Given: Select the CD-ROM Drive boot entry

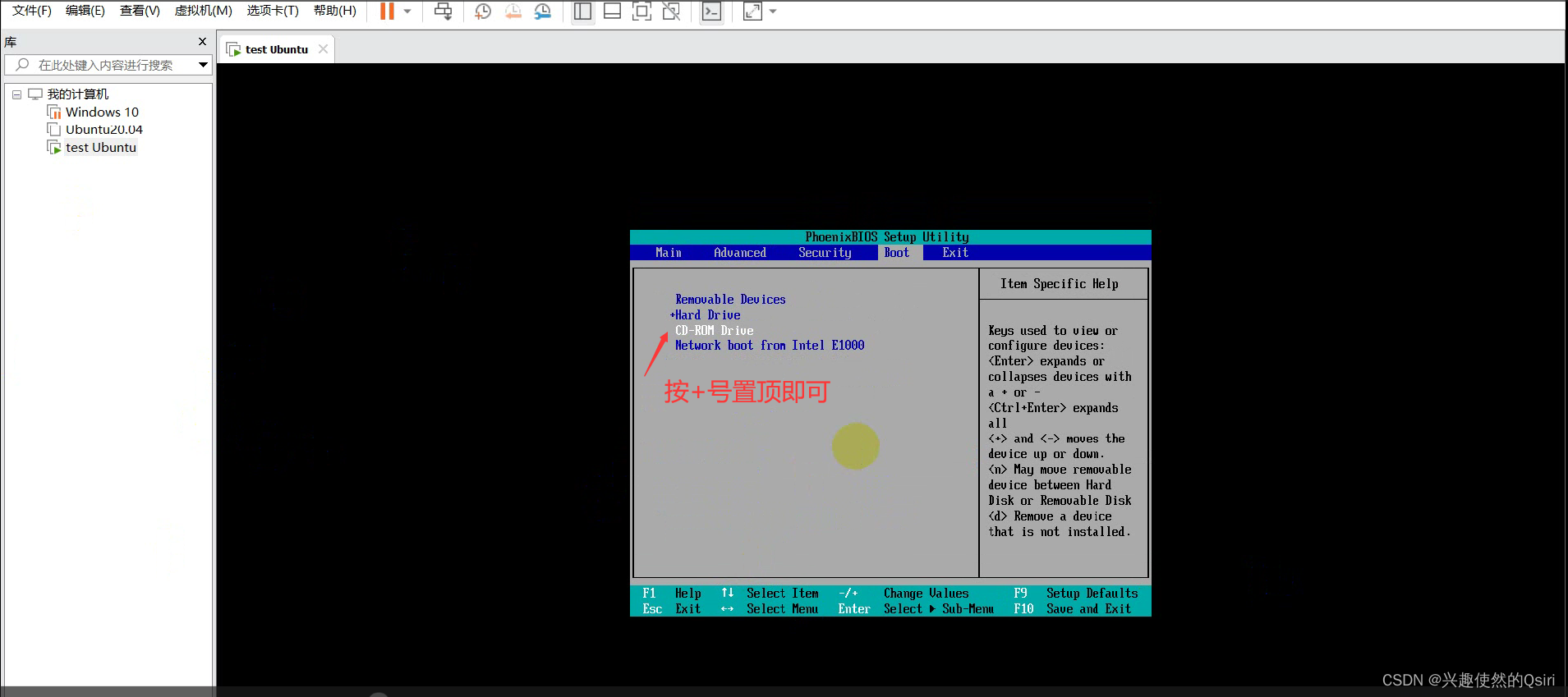Looking at the screenshot, I should 714,331.
